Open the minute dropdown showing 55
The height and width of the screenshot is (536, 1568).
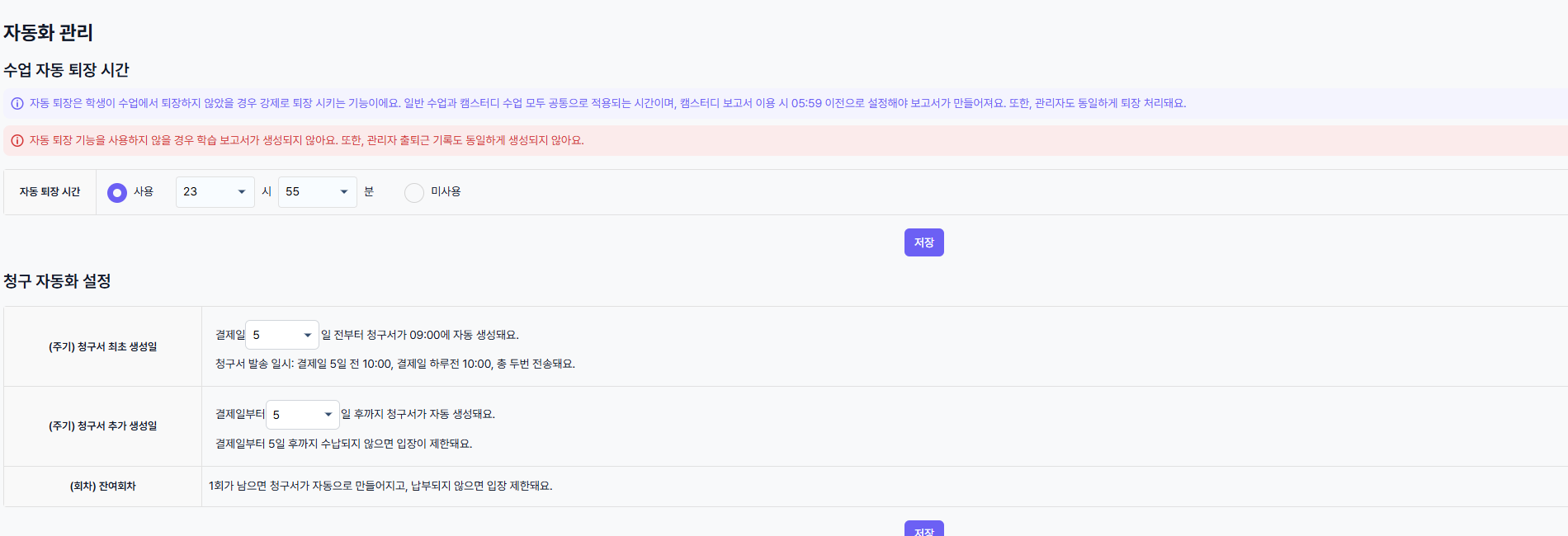(317, 192)
